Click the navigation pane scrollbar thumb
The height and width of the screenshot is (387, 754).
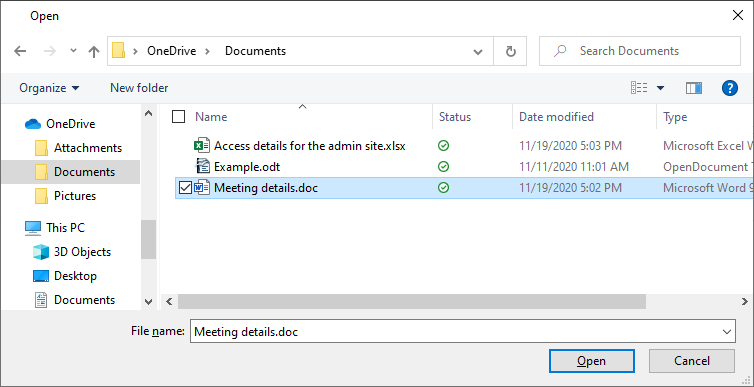pyautogui.click(x=149, y=239)
